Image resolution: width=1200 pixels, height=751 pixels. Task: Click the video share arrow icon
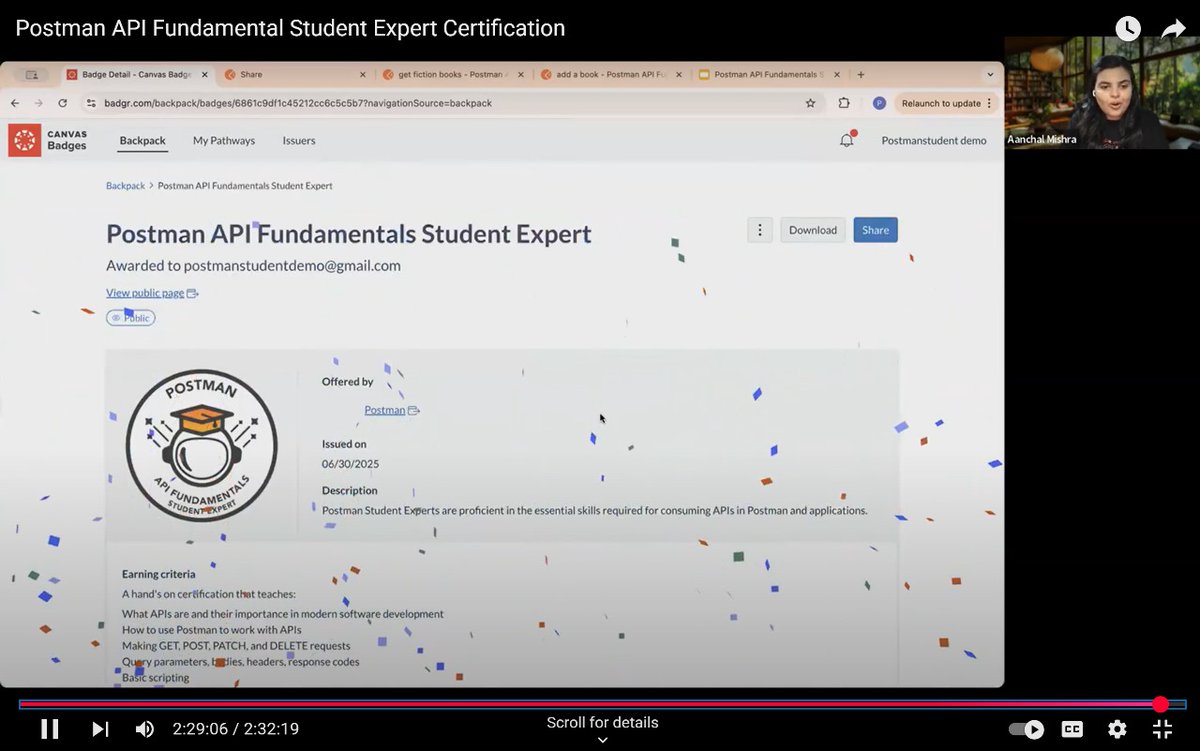[1173, 29]
